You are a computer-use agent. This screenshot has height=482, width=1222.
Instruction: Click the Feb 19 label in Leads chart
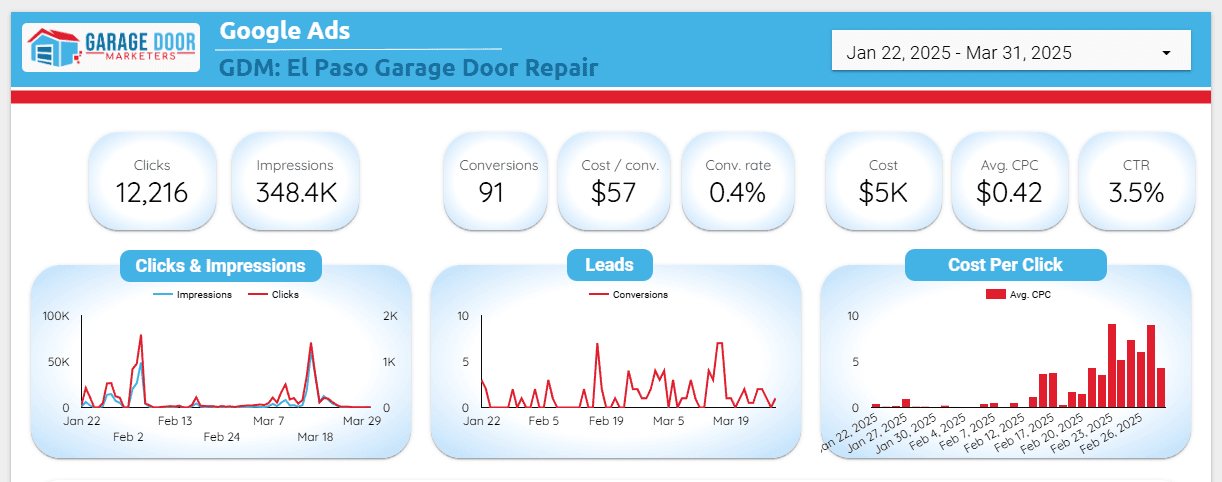coord(606,421)
